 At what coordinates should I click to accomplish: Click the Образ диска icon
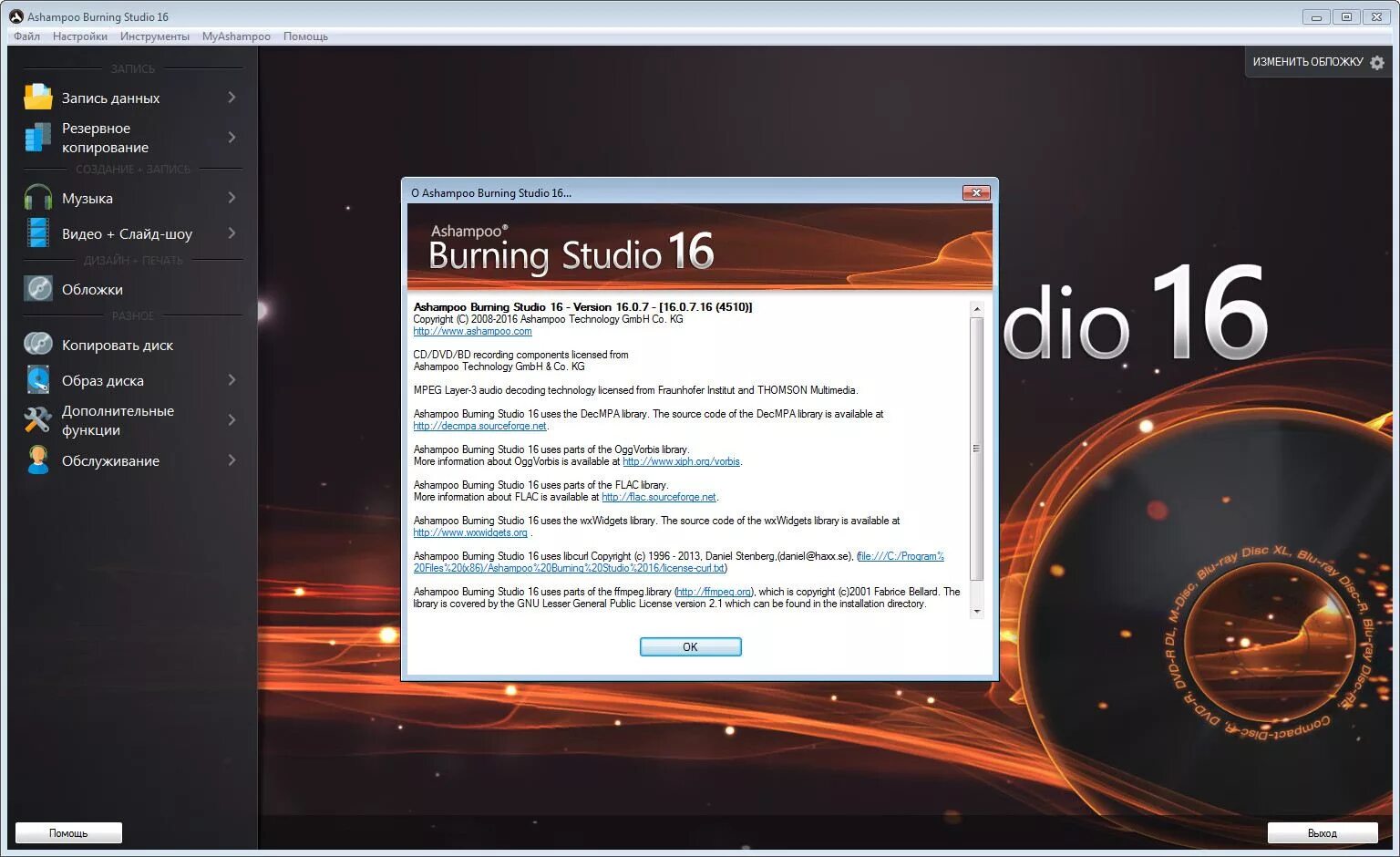(37, 380)
